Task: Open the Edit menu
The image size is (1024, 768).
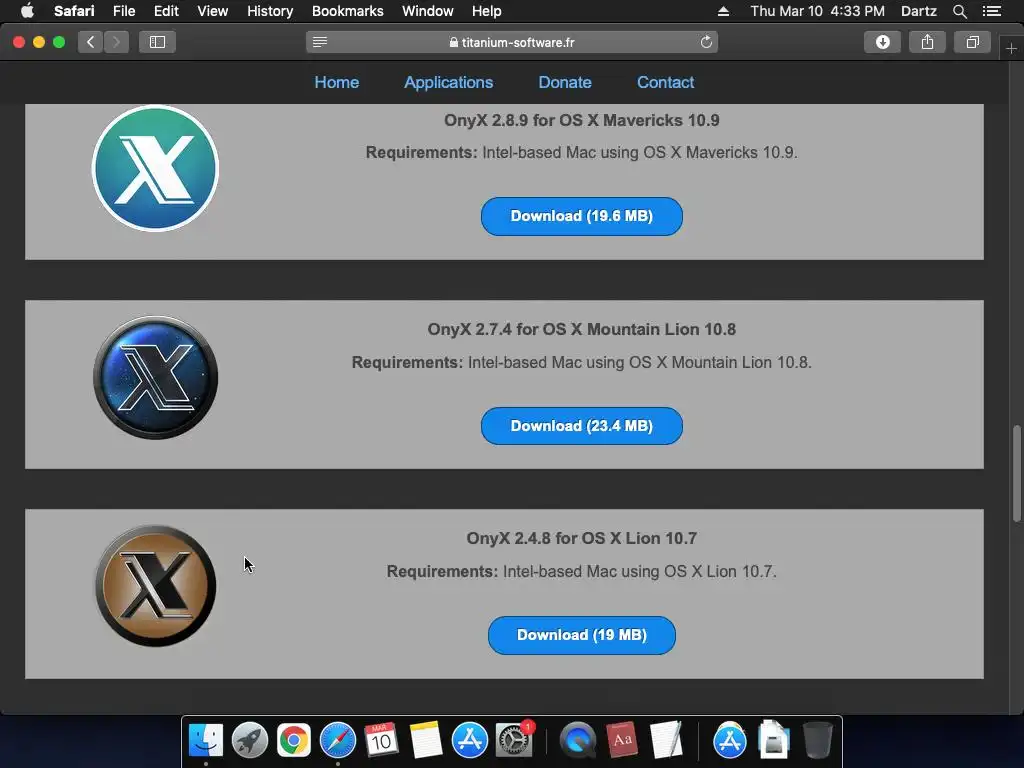Action: tap(166, 11)
